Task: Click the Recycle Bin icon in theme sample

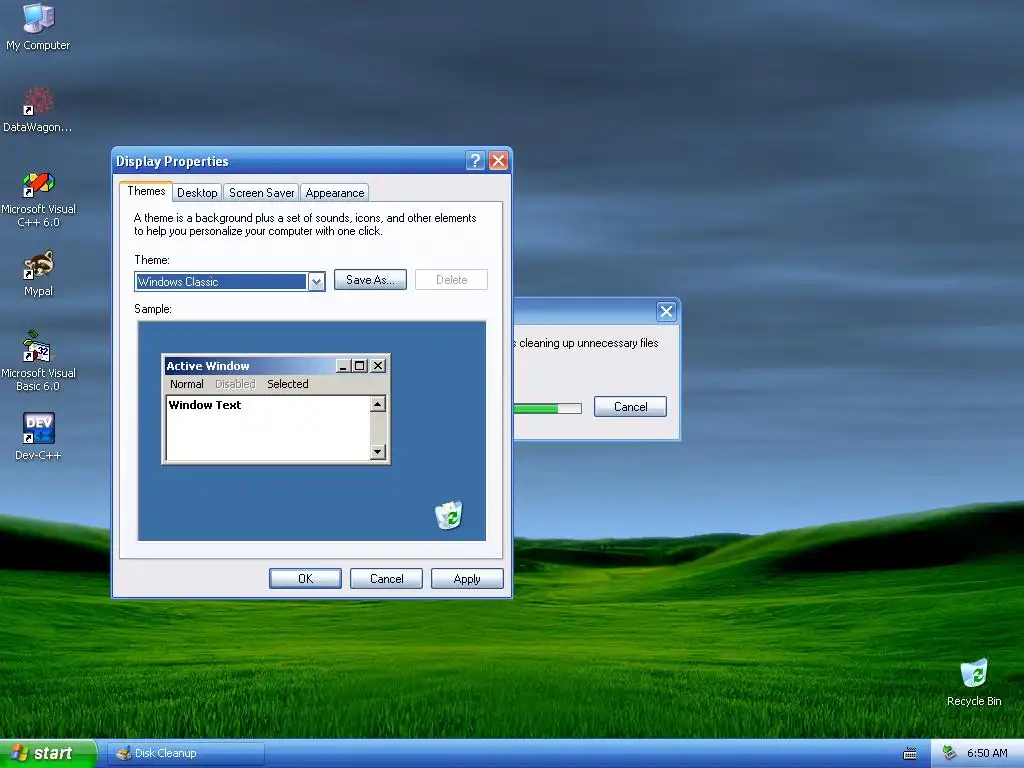Action: pyautogui.click(x=449, y=515)
